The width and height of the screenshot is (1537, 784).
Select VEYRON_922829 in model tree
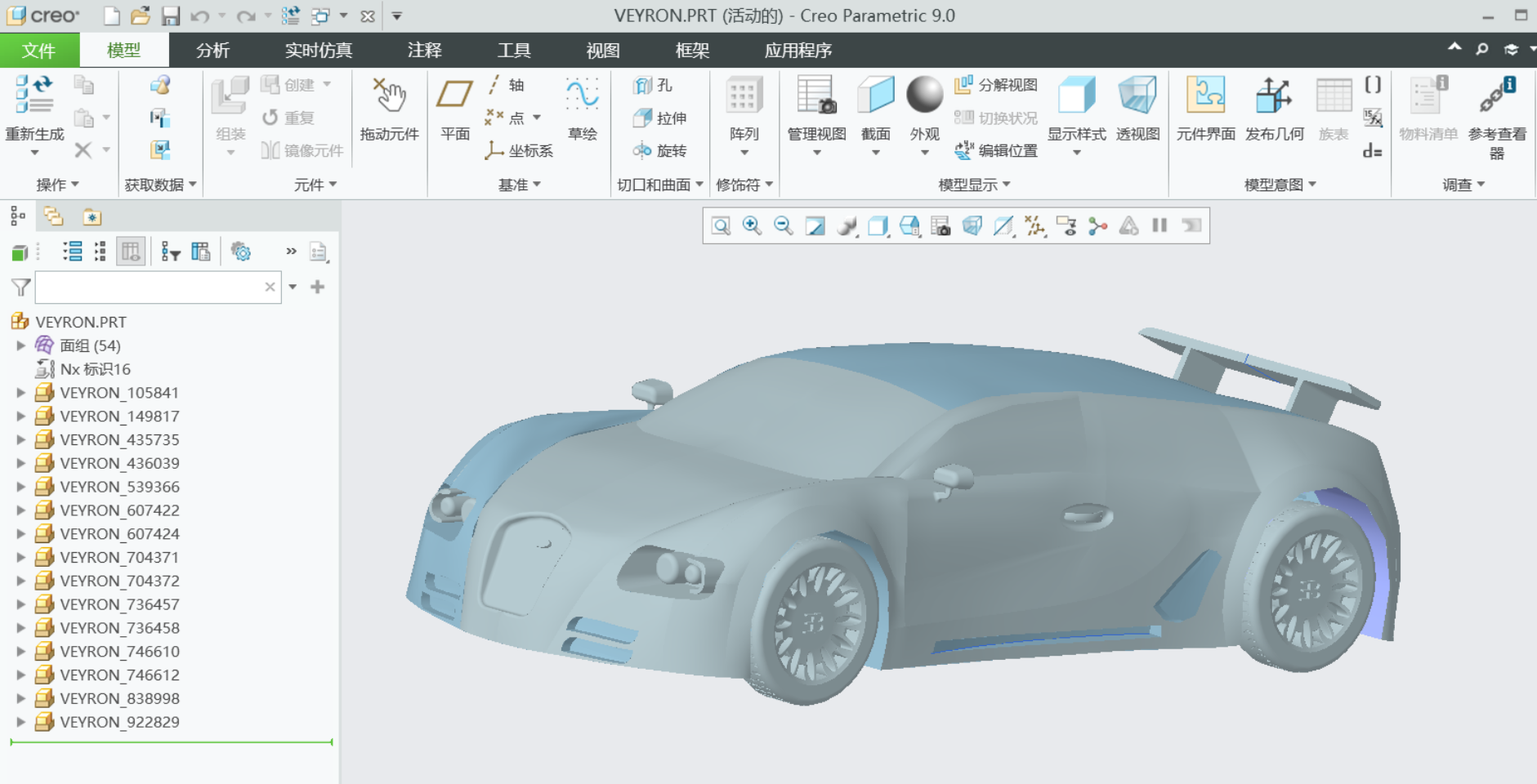pos(119,722)
